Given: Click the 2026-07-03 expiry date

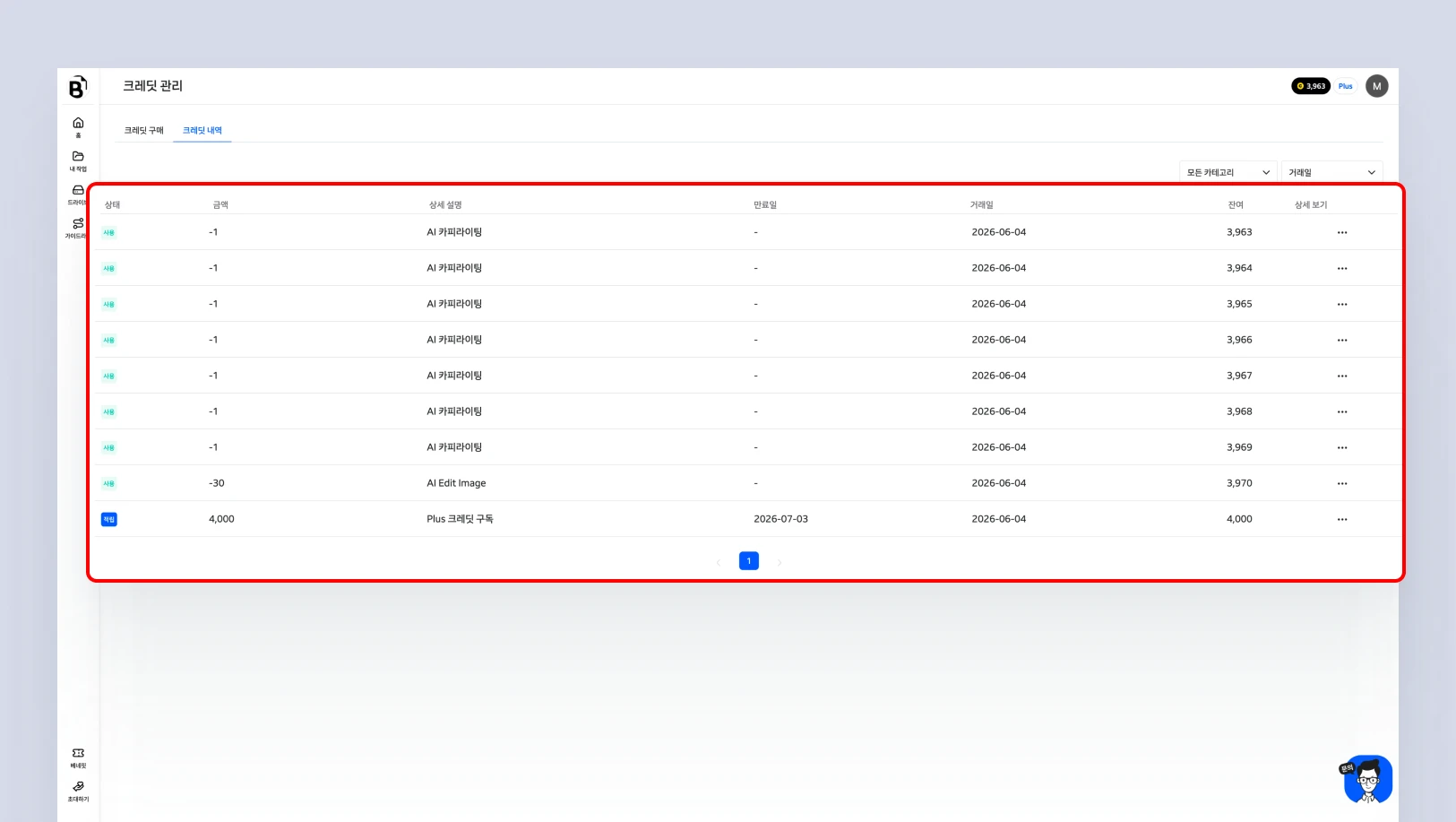Looking at the screenshot, I should pyautogui.click(x=780, y=519).
